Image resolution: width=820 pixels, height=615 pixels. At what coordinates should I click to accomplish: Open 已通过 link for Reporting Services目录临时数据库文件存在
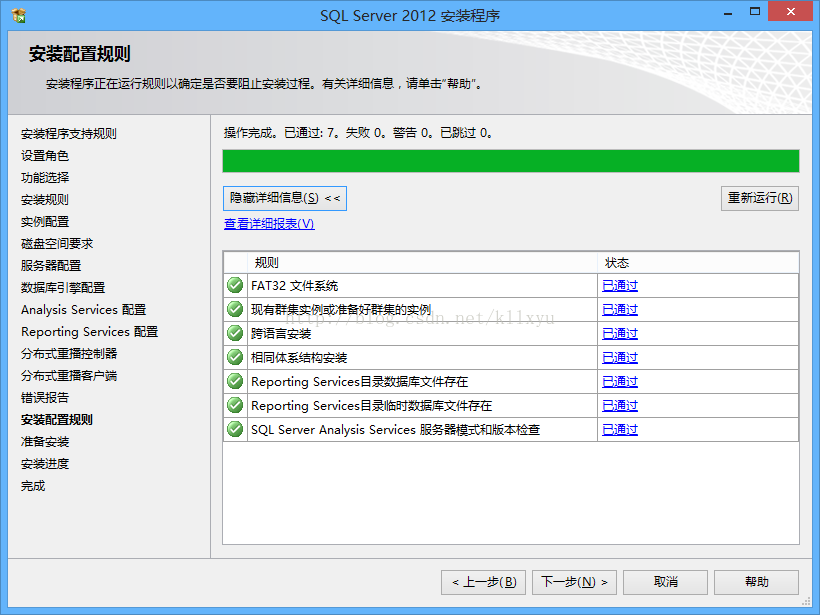(x=620, y=405)
